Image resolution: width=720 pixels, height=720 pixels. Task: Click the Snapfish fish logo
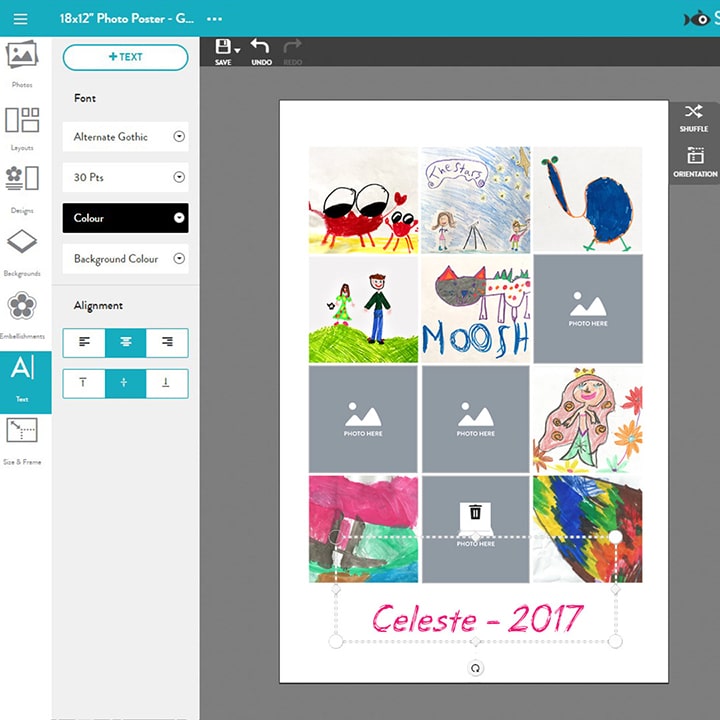(x=697, y=19)
